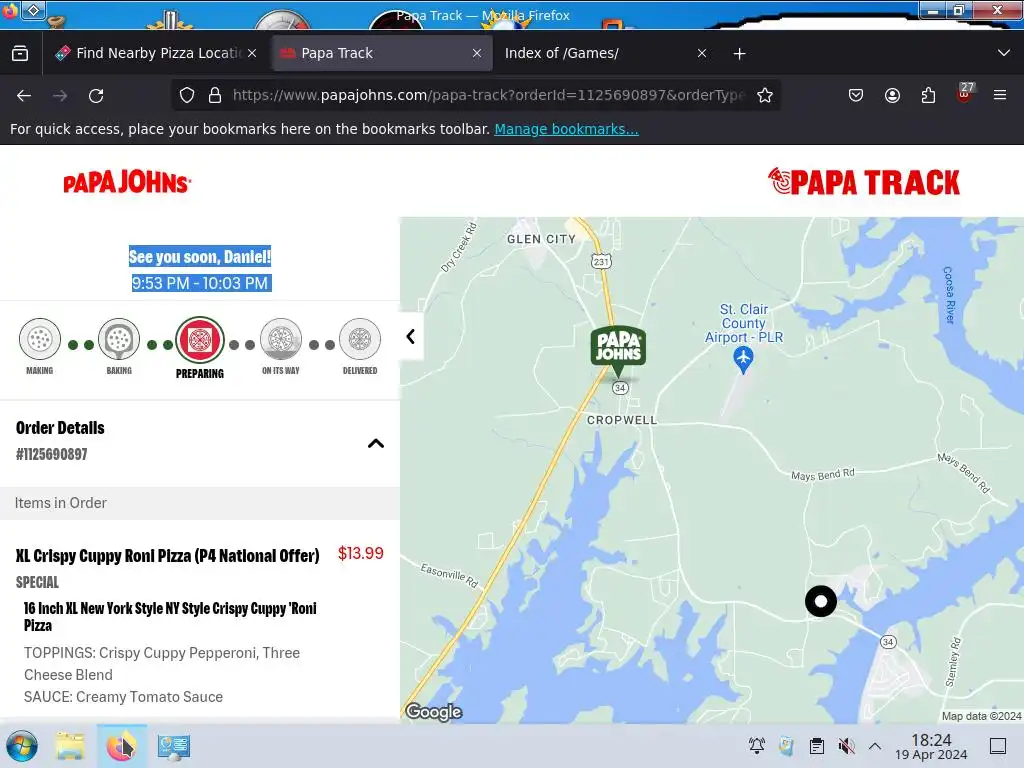Click the Papa Johns logo
The width and height of the screenshot is (1024, 768).
(x=127, y=182)
